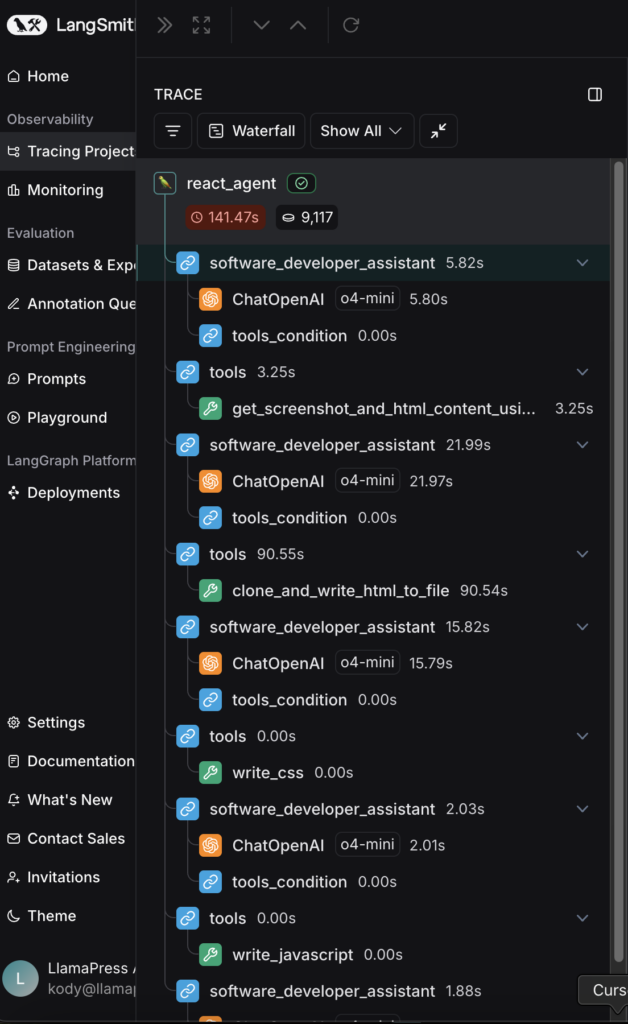This screenshot has width=628, height=1024.
Task: Click the OpenAI icon on the 21.97s run
Action: point(210,481)
